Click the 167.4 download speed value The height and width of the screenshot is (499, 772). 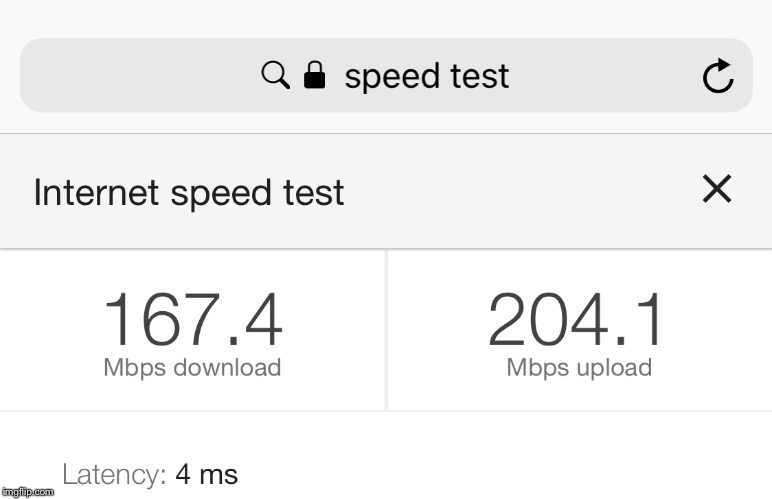coord(193,320)
